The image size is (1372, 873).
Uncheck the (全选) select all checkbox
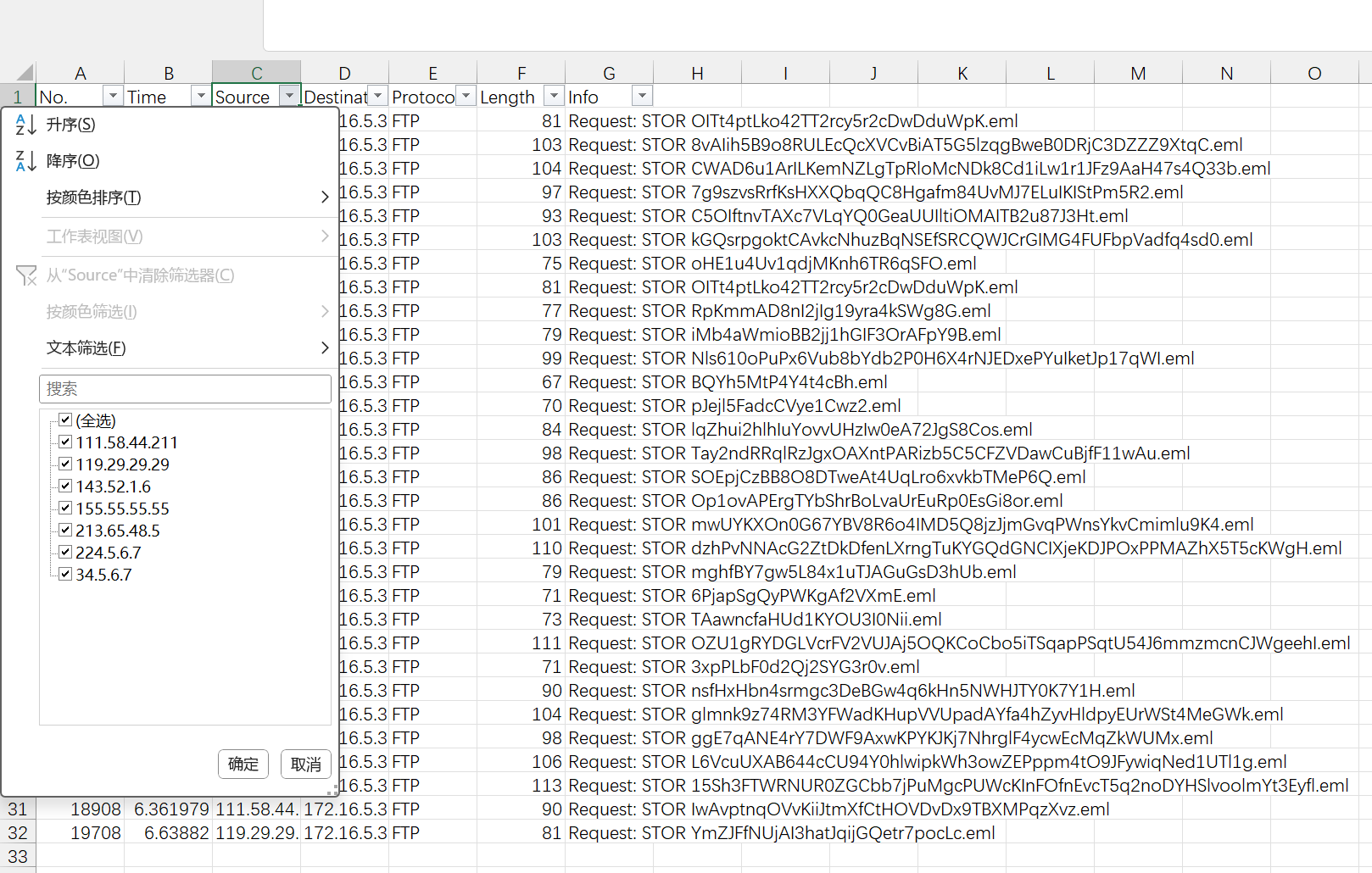(65, 420)
